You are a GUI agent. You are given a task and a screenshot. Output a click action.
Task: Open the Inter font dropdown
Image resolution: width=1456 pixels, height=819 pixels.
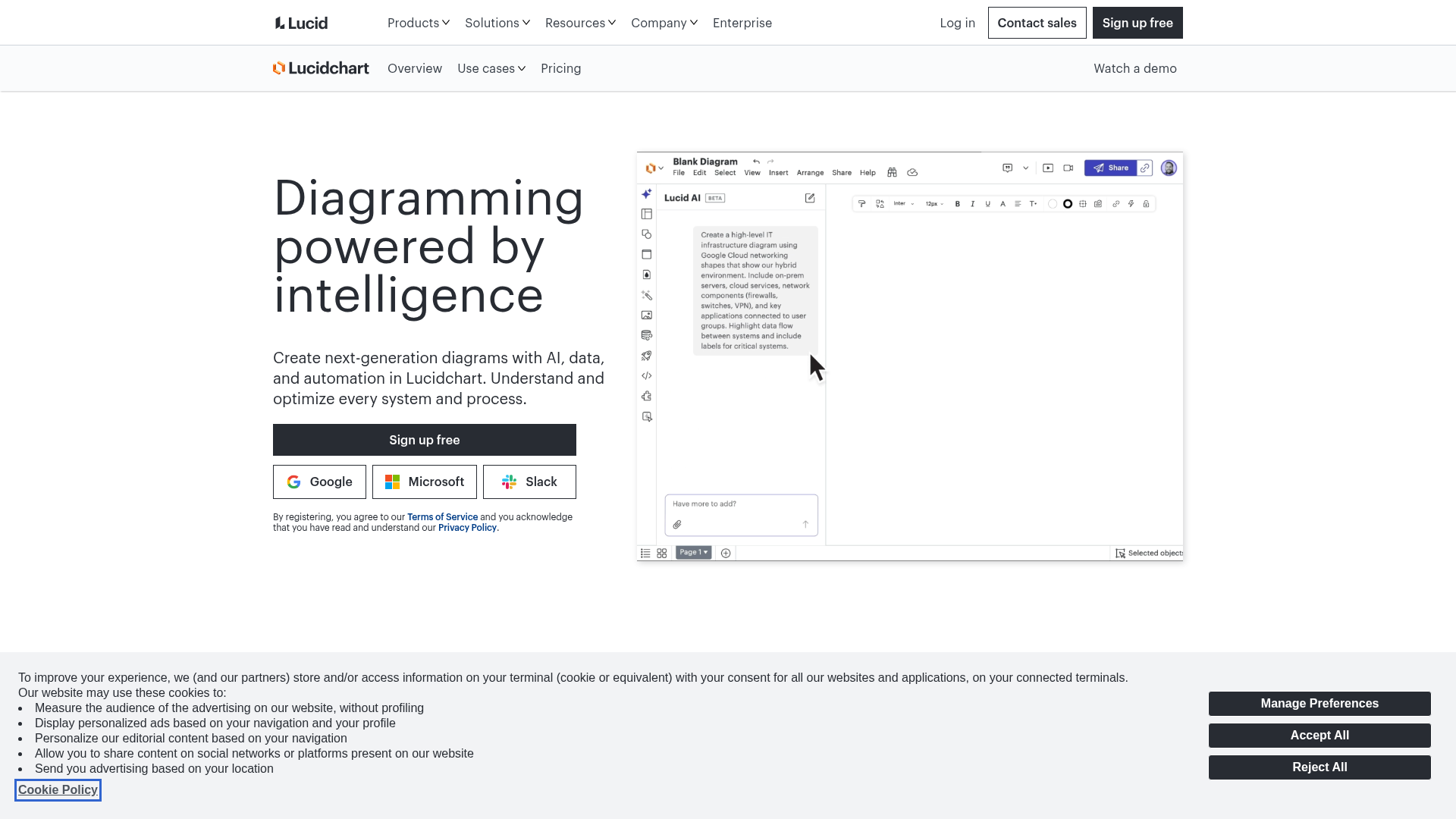pyautogui.click(x=904, y=204)
